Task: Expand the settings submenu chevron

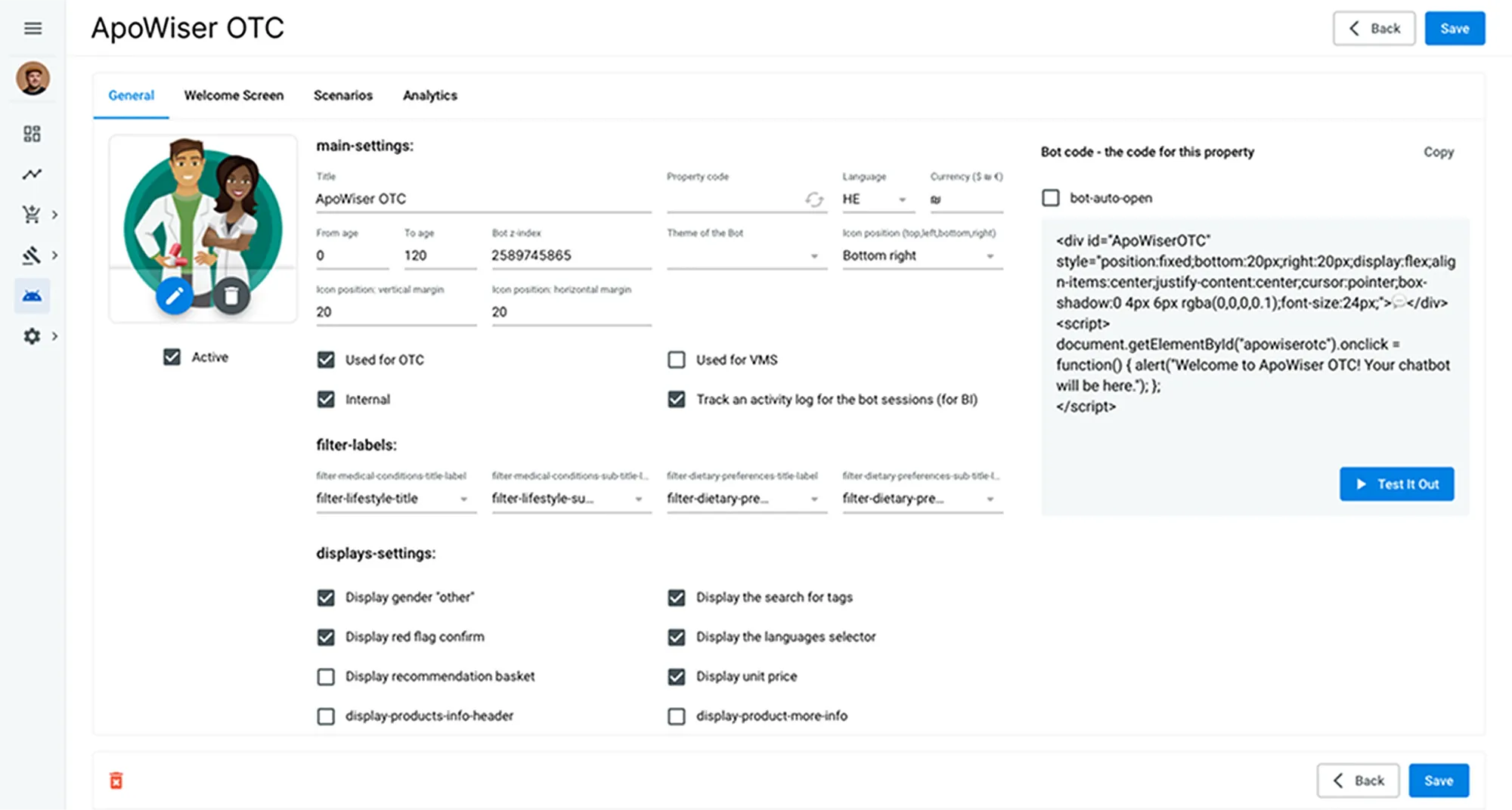Action: click(x=54, y=336)
